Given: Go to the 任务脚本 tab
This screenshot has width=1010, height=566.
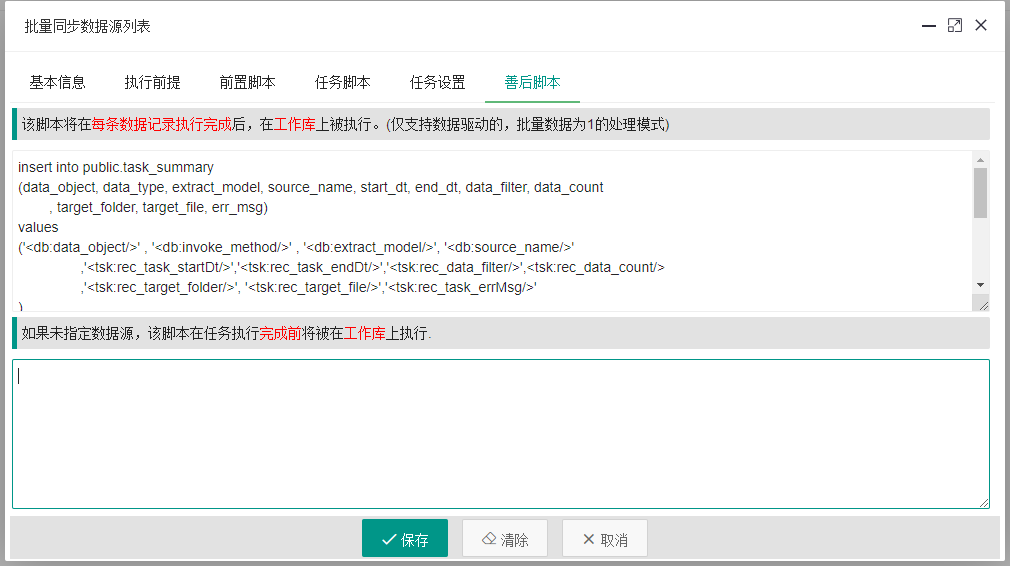Looking at the screenshot, I should pos(342,82).
